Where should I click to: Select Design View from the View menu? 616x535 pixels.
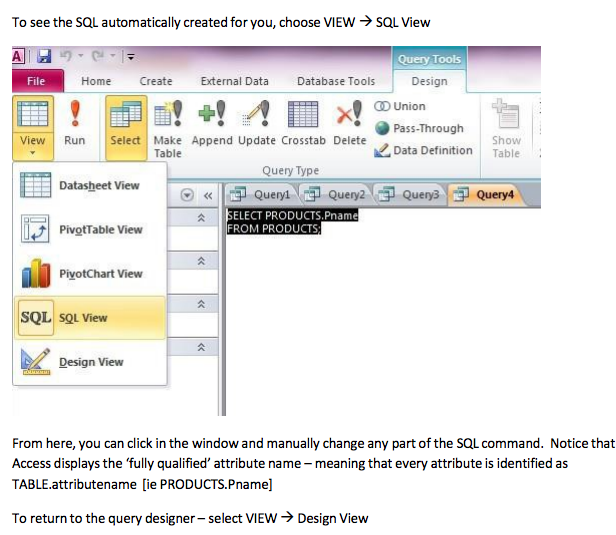tap(90, 362)
